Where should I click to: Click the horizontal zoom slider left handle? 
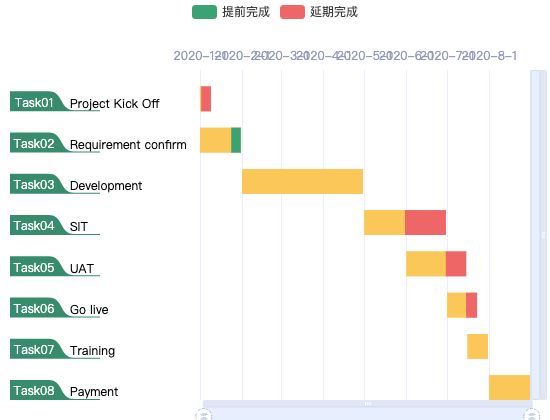click(x=204, y=414)
